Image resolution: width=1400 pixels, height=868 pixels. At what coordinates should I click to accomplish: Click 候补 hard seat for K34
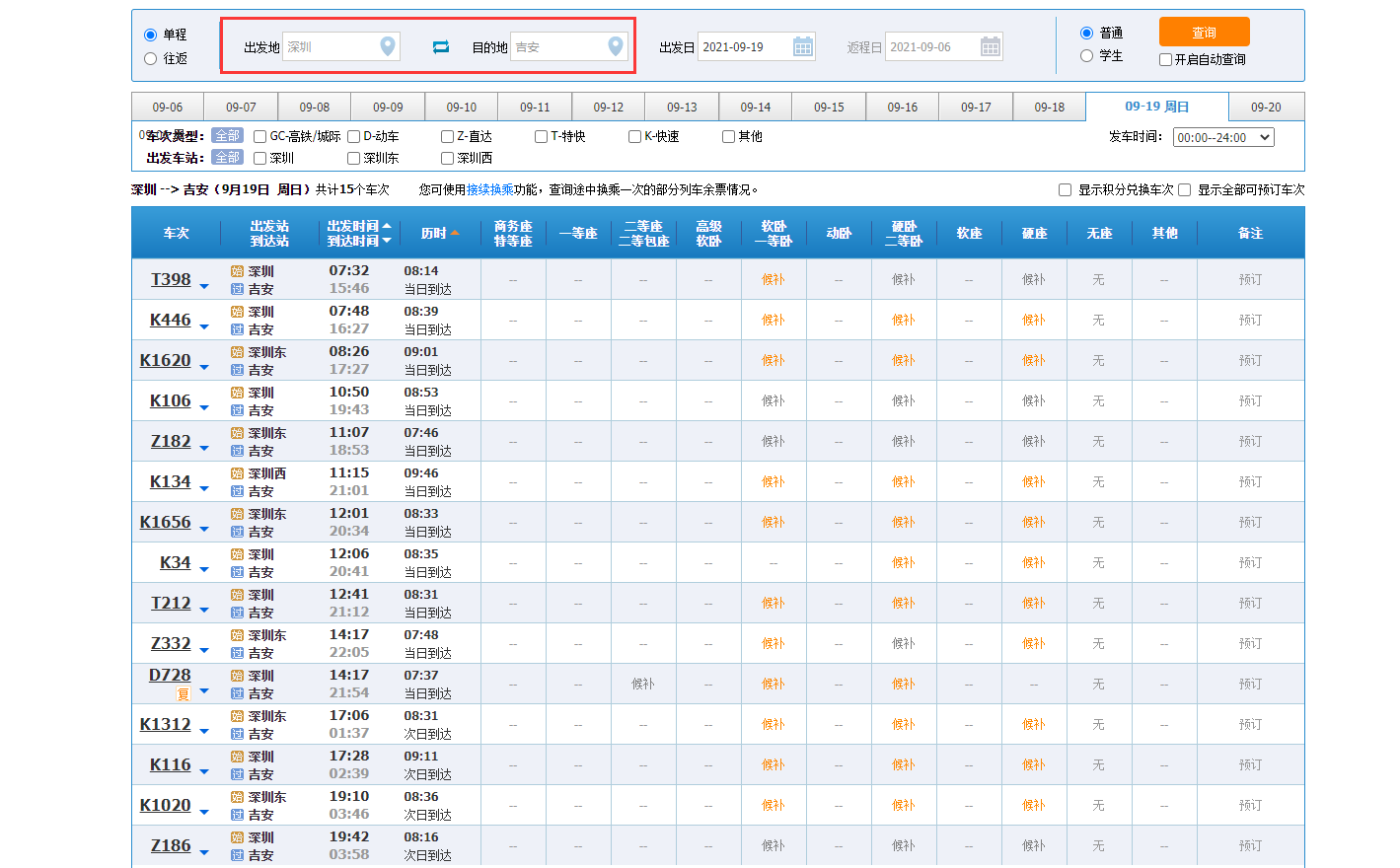click(x=1034, y=562)
